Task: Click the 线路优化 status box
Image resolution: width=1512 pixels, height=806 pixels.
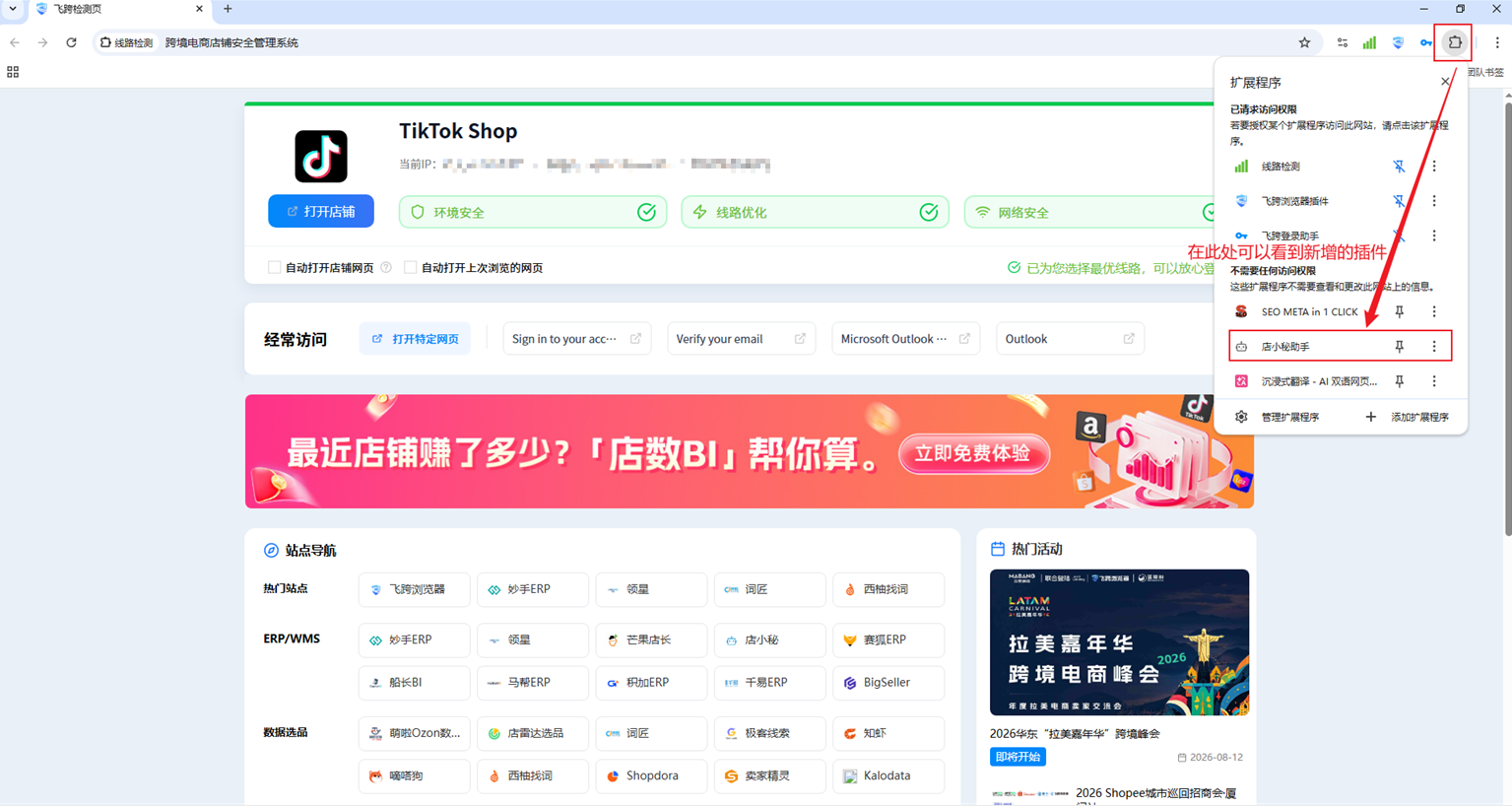Action: (815, 212)
